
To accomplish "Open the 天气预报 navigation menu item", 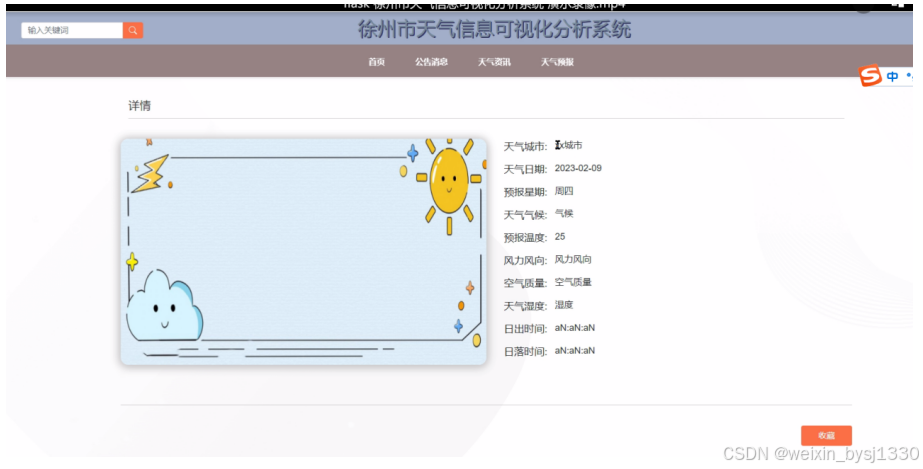I will point(557,62).
